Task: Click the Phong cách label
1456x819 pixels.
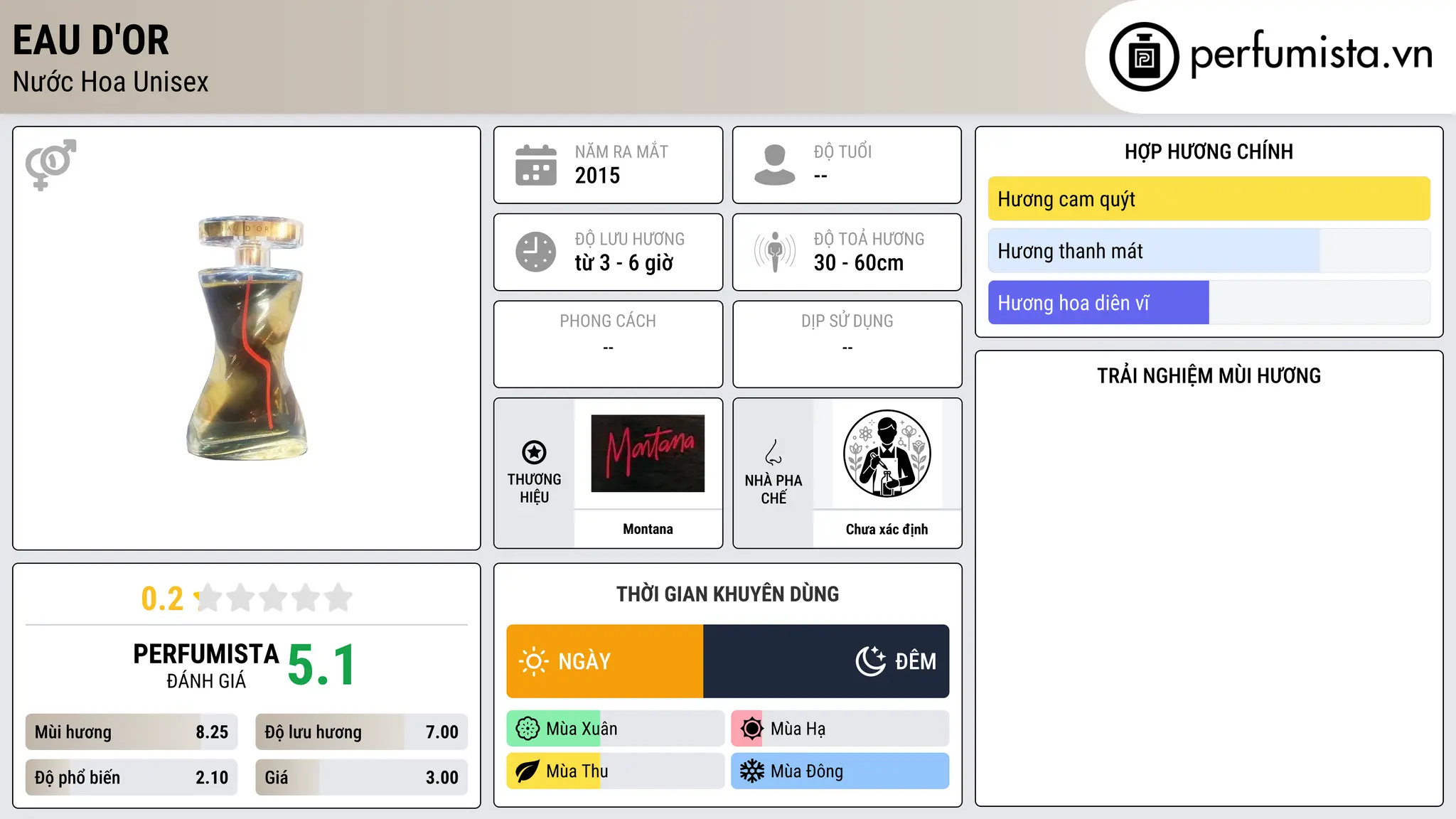Action: [x=608, y=321]
